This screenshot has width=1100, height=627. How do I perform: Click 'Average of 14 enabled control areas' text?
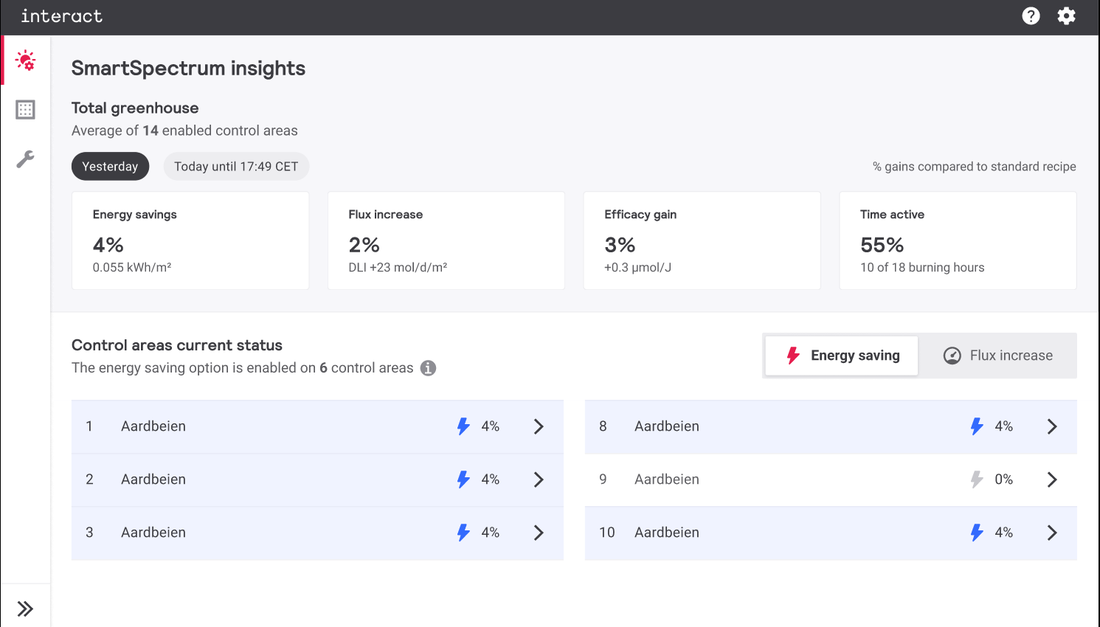coord(185,131)
